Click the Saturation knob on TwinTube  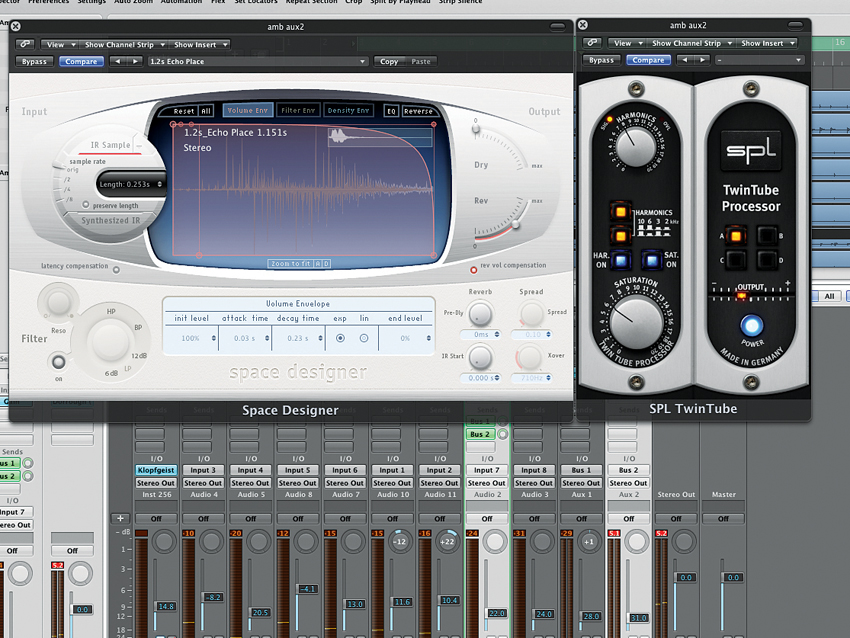636,322
